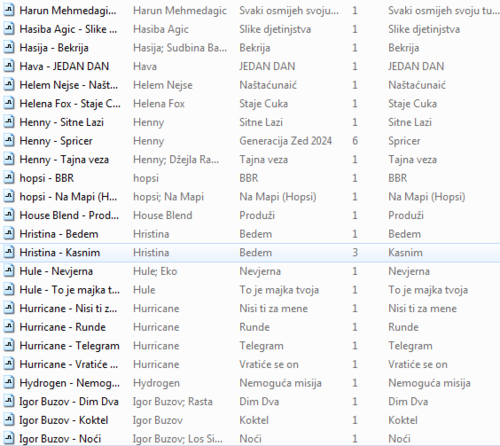Select the Hurricane - Runde entry

pyautogui.click(x=63, y=327)
